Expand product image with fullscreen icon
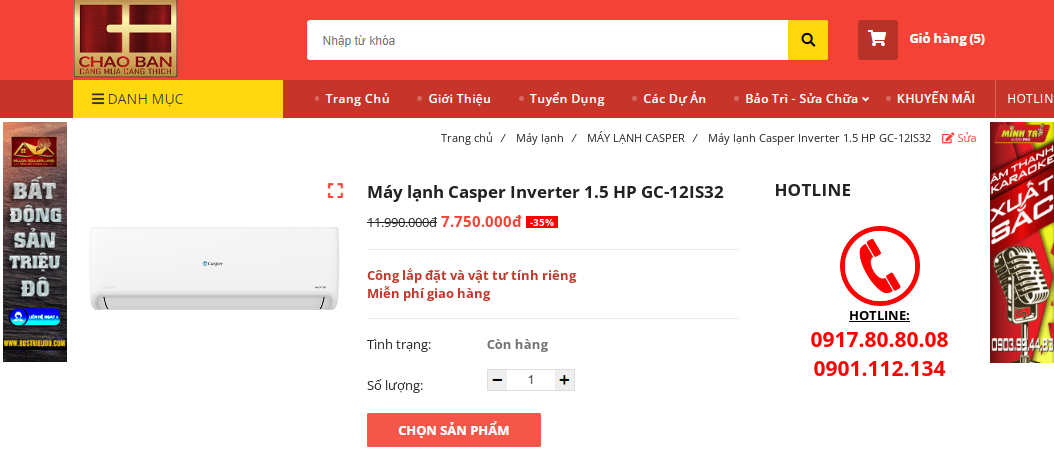The height and width of the screenshot is (452, 1054). pyautogui.click(x=335, y=190)
